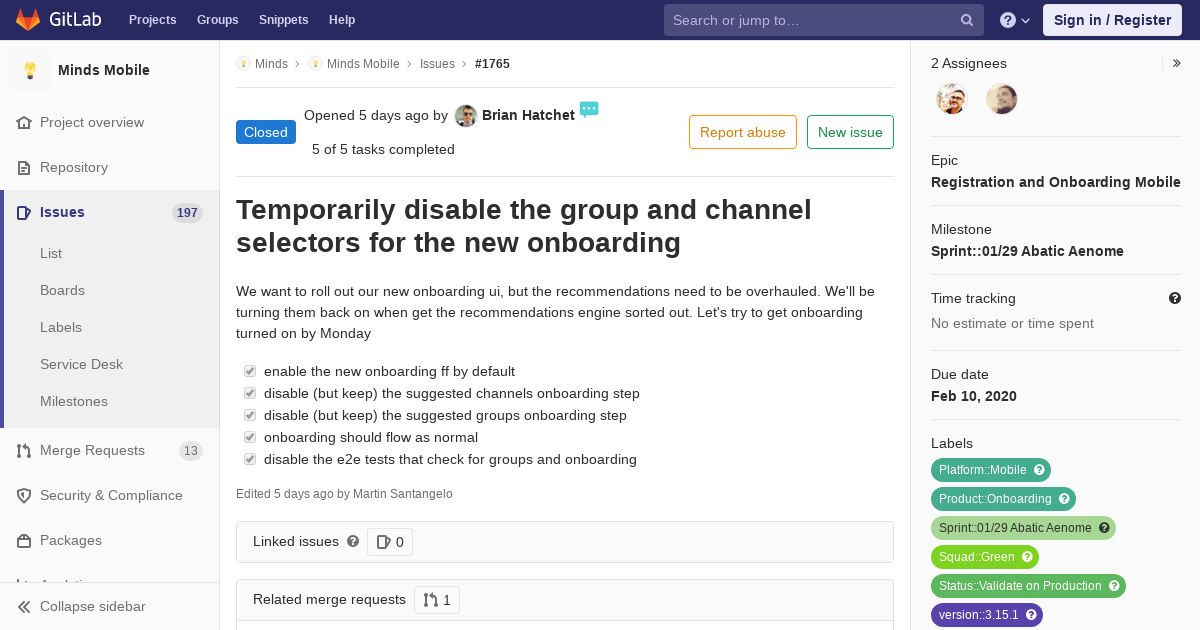The height and width of the screenshot is (630, 1200).
Task: Open the Help question mark menu
Action: 1015,20
